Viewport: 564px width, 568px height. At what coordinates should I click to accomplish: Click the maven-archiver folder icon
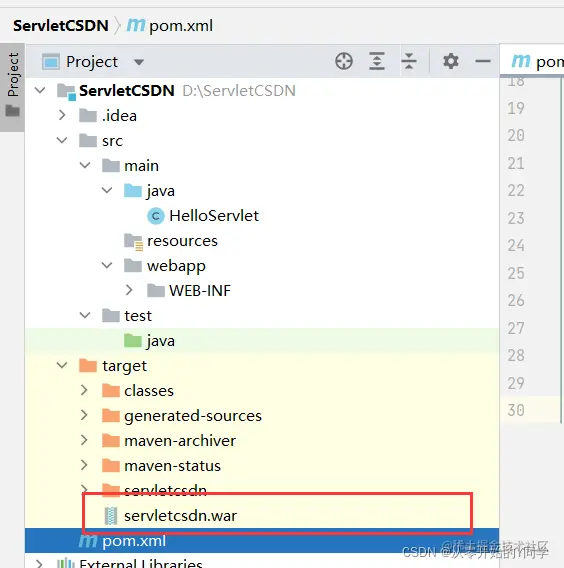click(x=111, y=441)
